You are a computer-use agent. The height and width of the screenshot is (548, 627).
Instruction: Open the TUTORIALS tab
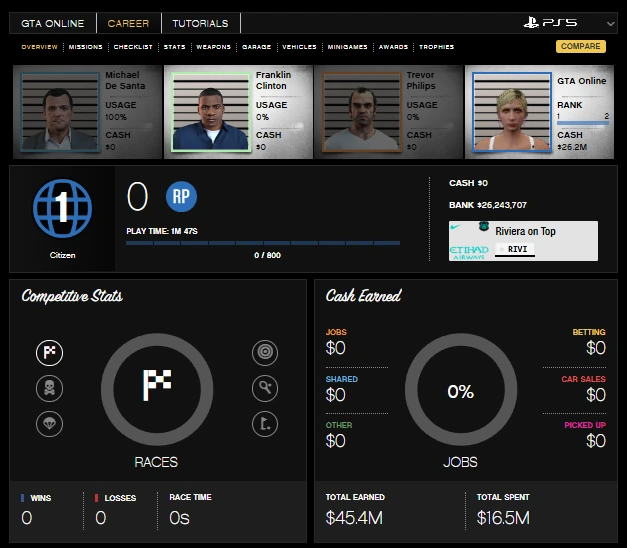[200, 23]
